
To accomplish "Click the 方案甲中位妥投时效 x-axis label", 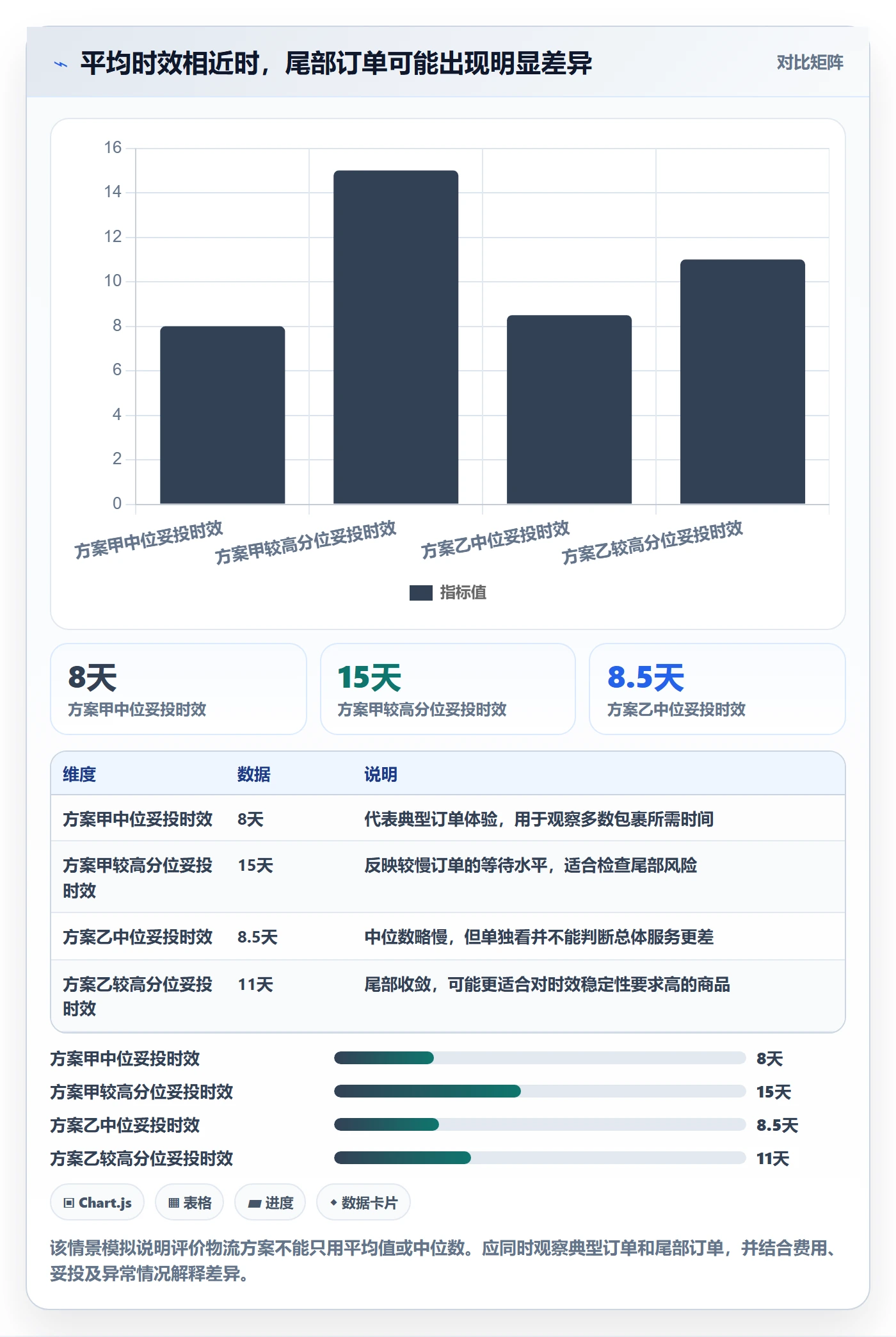I will pyautogui.click(x=149, y=539).
